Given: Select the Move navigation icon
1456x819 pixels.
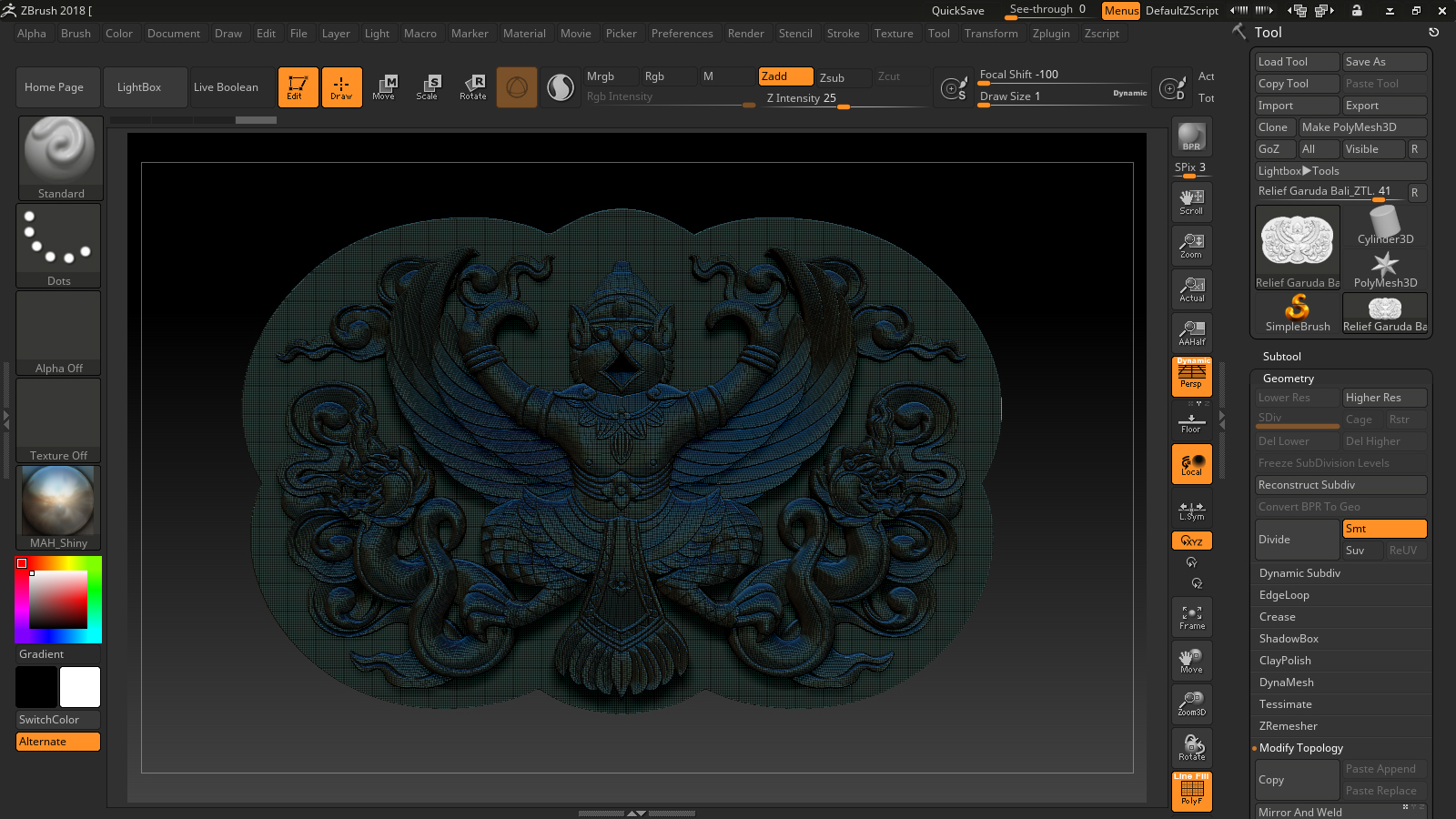Looking at the screenshot, I should coord(1191,660).
